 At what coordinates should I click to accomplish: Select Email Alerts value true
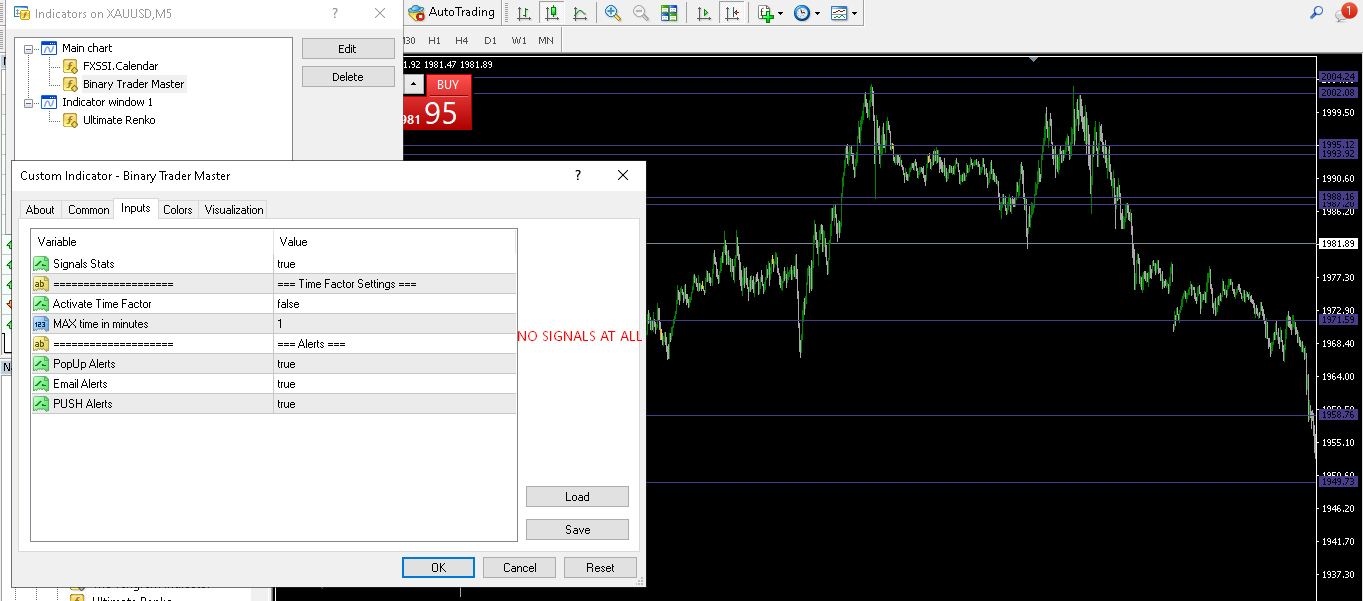[395, 384]
